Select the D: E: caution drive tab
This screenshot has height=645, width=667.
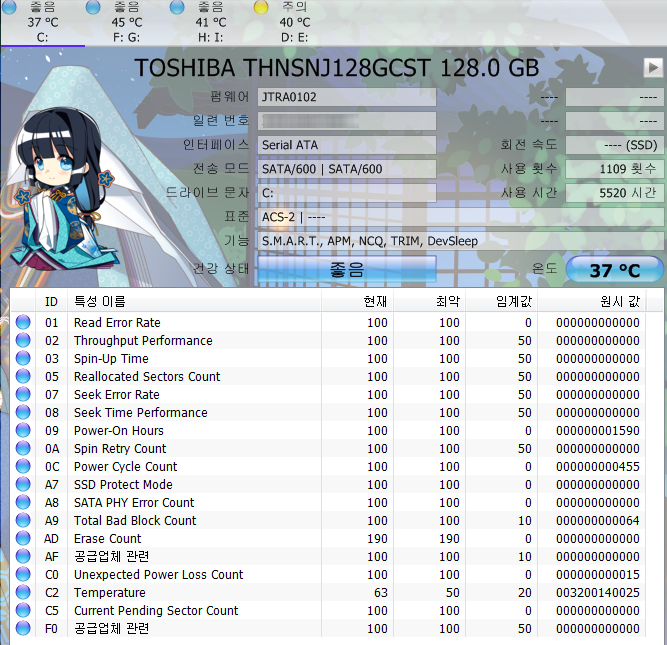click(294, 22)
